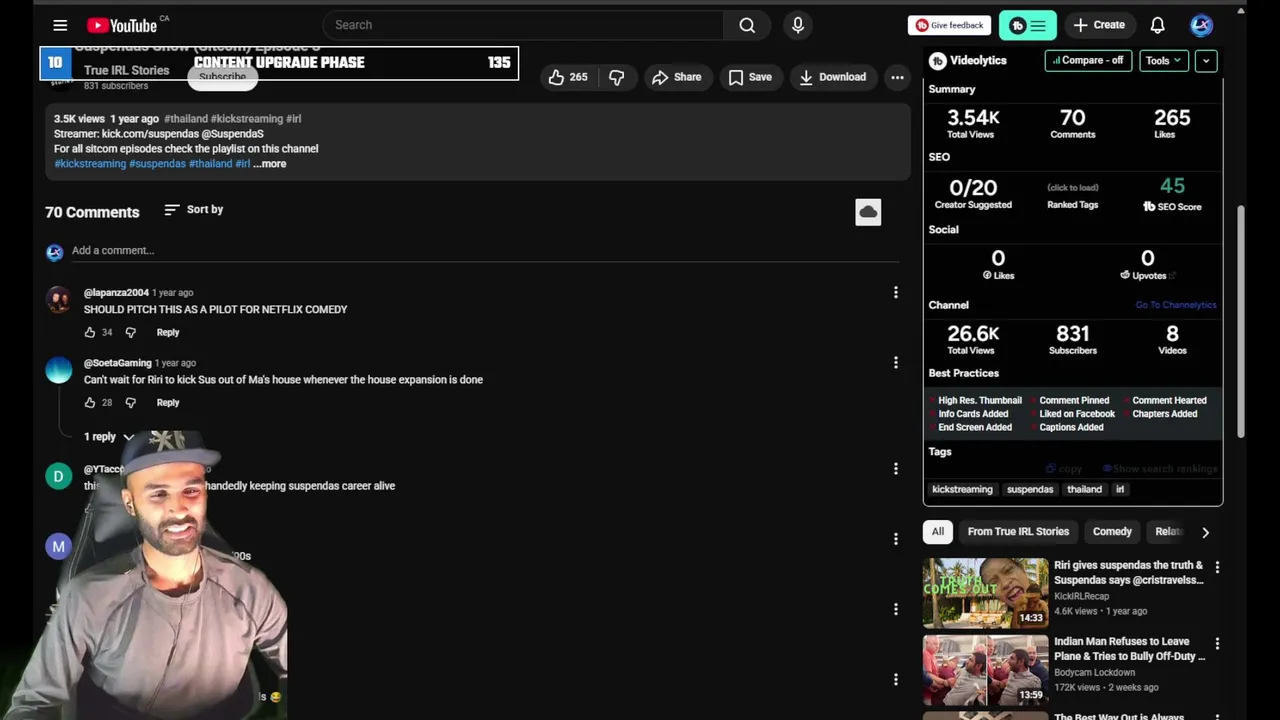
Task: Dislike the video
Action: (x=617, y=77)
